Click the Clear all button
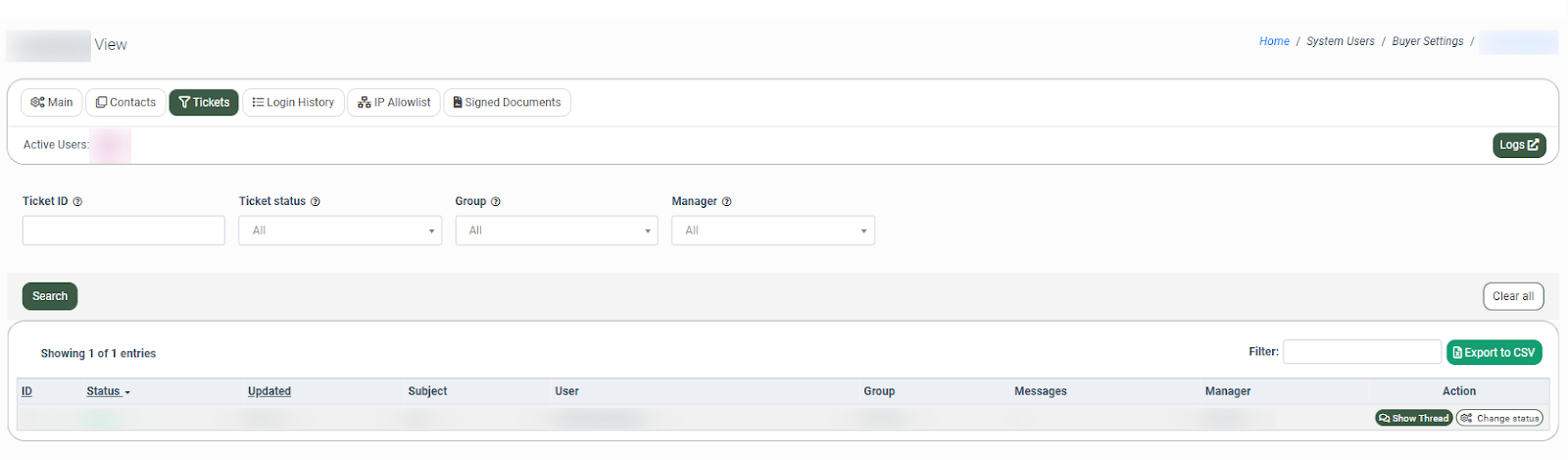The width and height of the screenshot is (1568, 460). [1513, 296]
